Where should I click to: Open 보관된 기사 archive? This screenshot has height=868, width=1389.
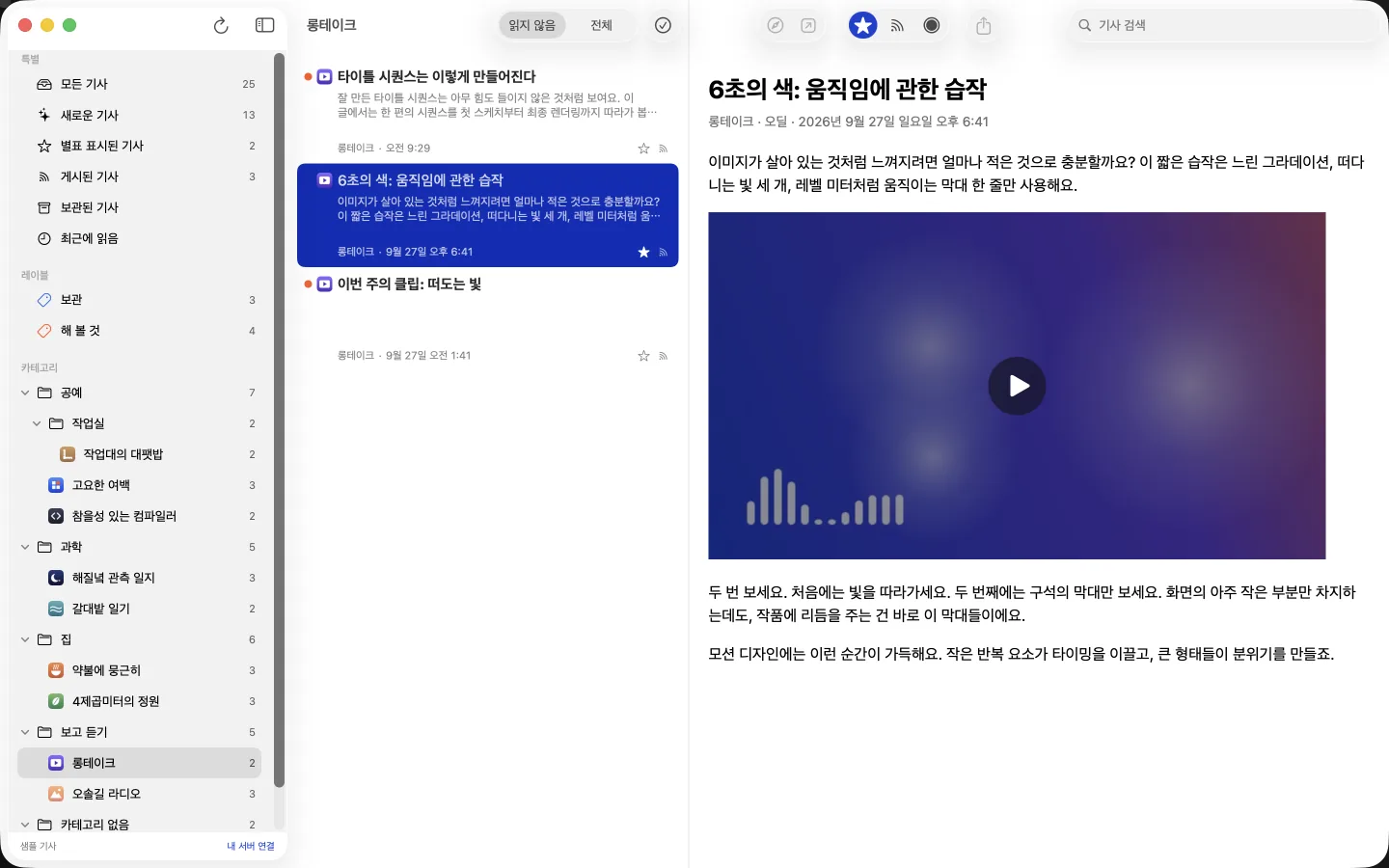[x=140, y=207]
